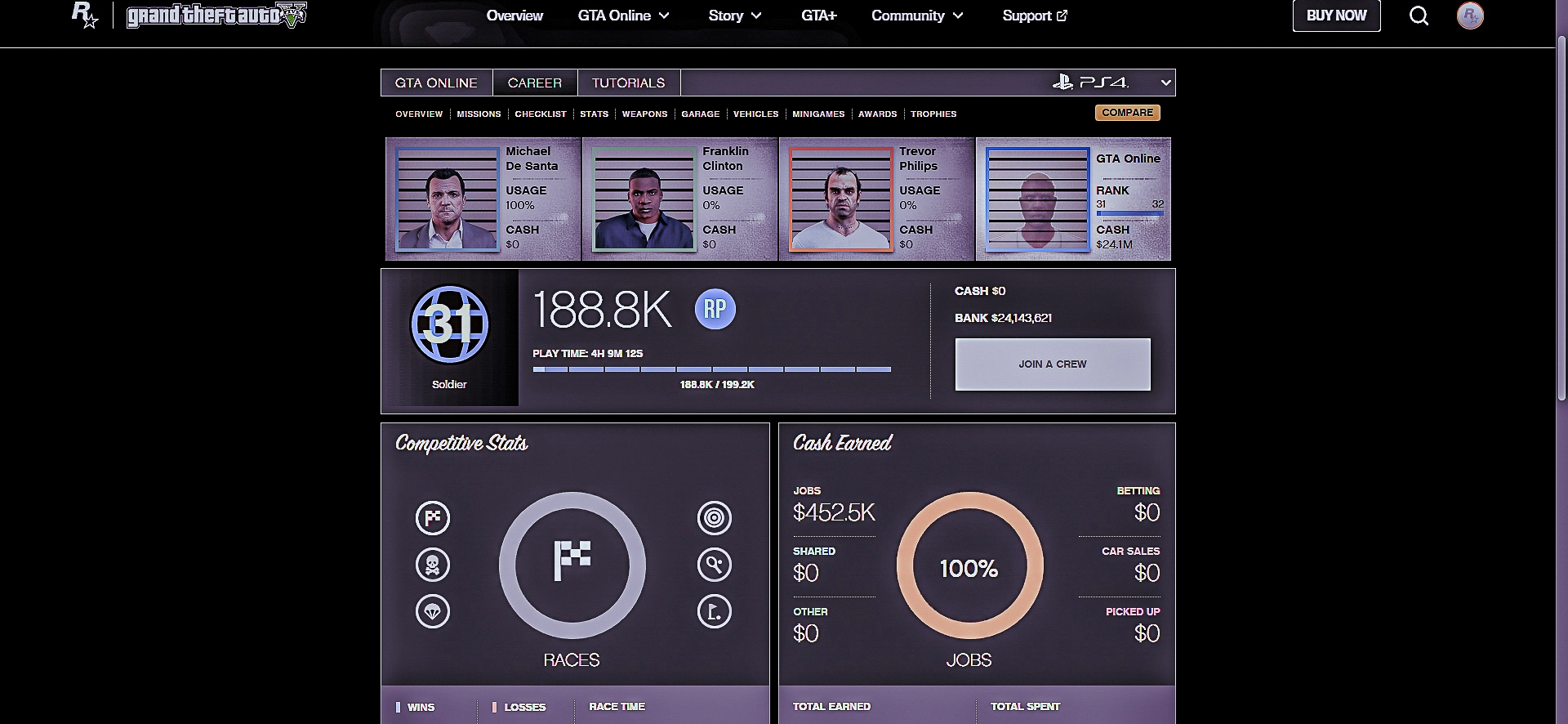Click the rank 31 globe icon
The height and width of the screenshot is (724, 1568).
tap(449, 324)
